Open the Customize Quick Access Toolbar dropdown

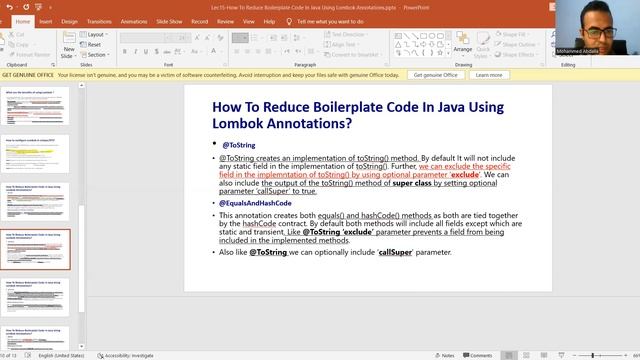pyautogui.click(x=51, y=7)
